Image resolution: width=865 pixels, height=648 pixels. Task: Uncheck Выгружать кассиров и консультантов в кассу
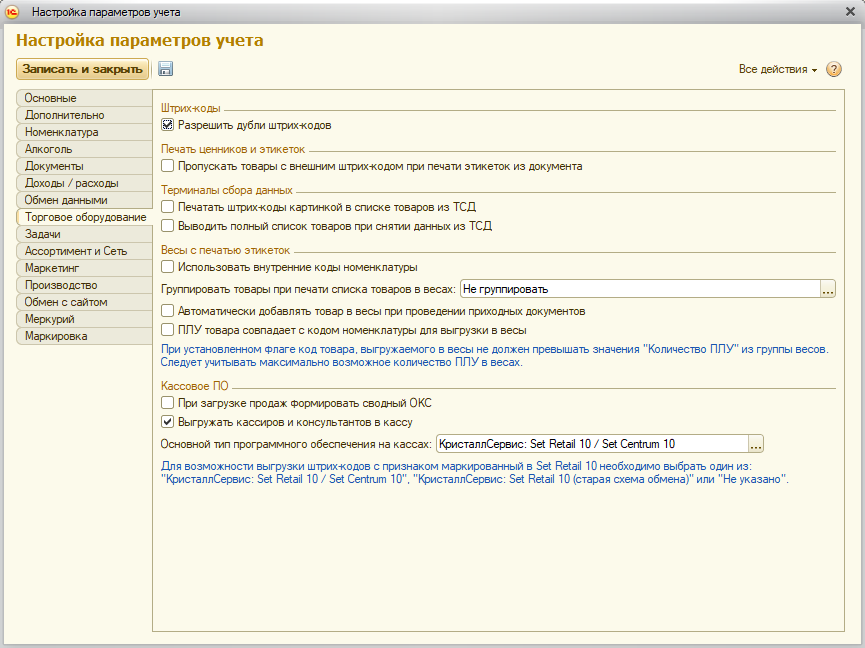(x=168, y=422)
